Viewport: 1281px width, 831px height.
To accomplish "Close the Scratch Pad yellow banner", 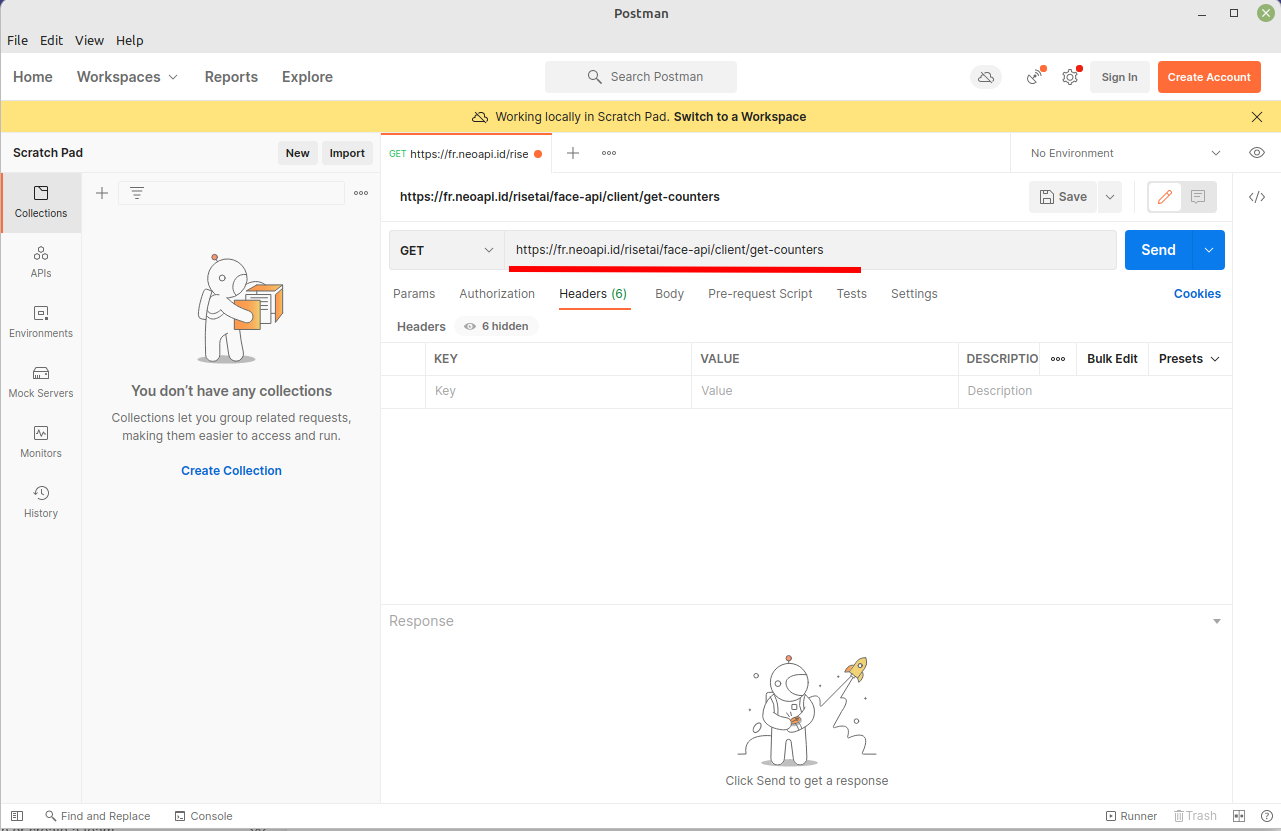I will (x=1257, y=117).
